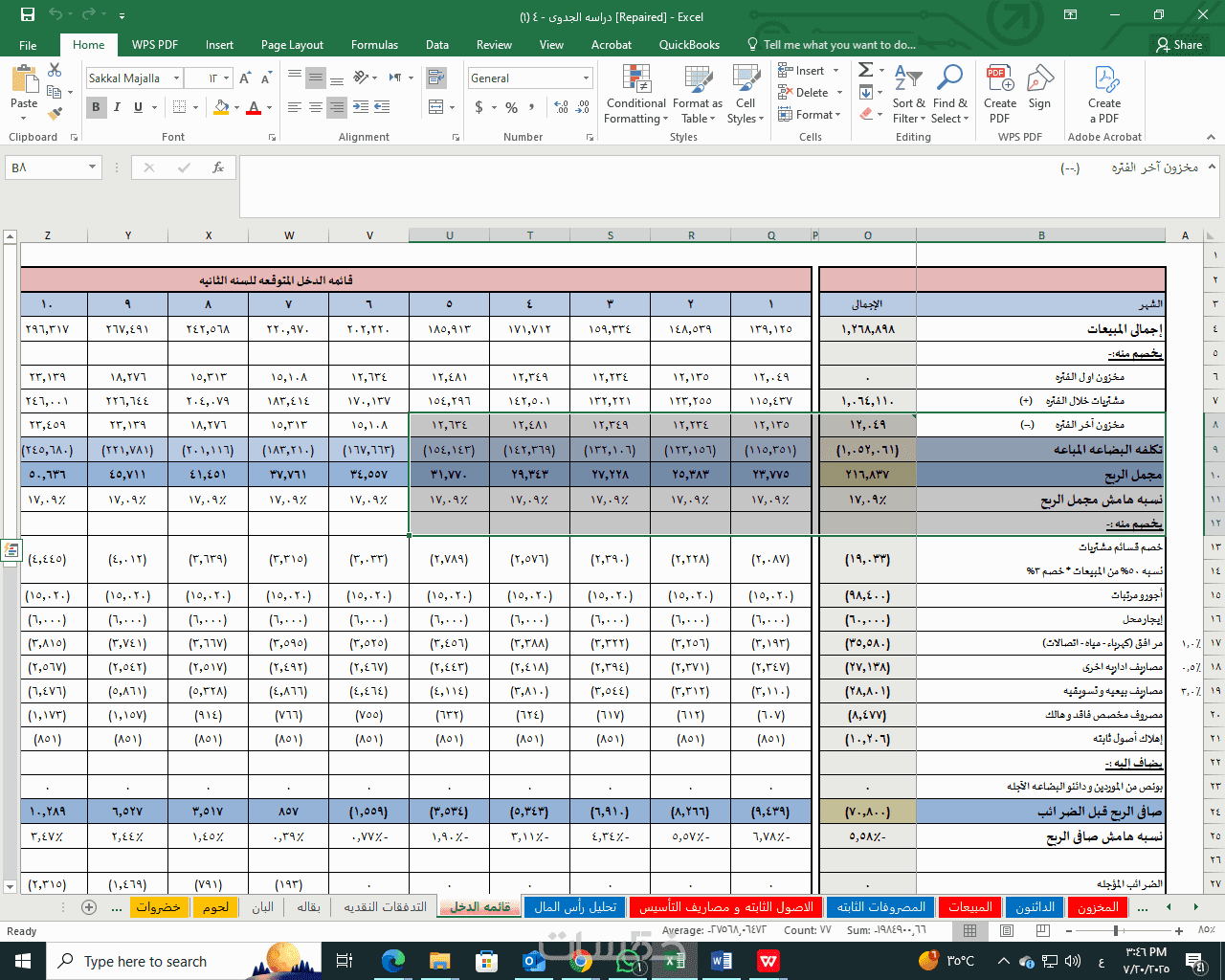Open Microsoft Edge from the taskbar

tap(393, 961)
